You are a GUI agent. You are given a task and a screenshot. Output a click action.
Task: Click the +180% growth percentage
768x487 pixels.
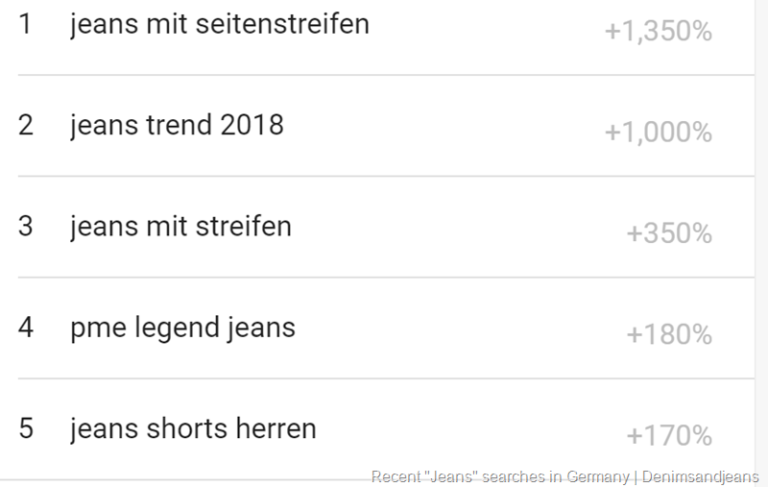click(669, 335)
